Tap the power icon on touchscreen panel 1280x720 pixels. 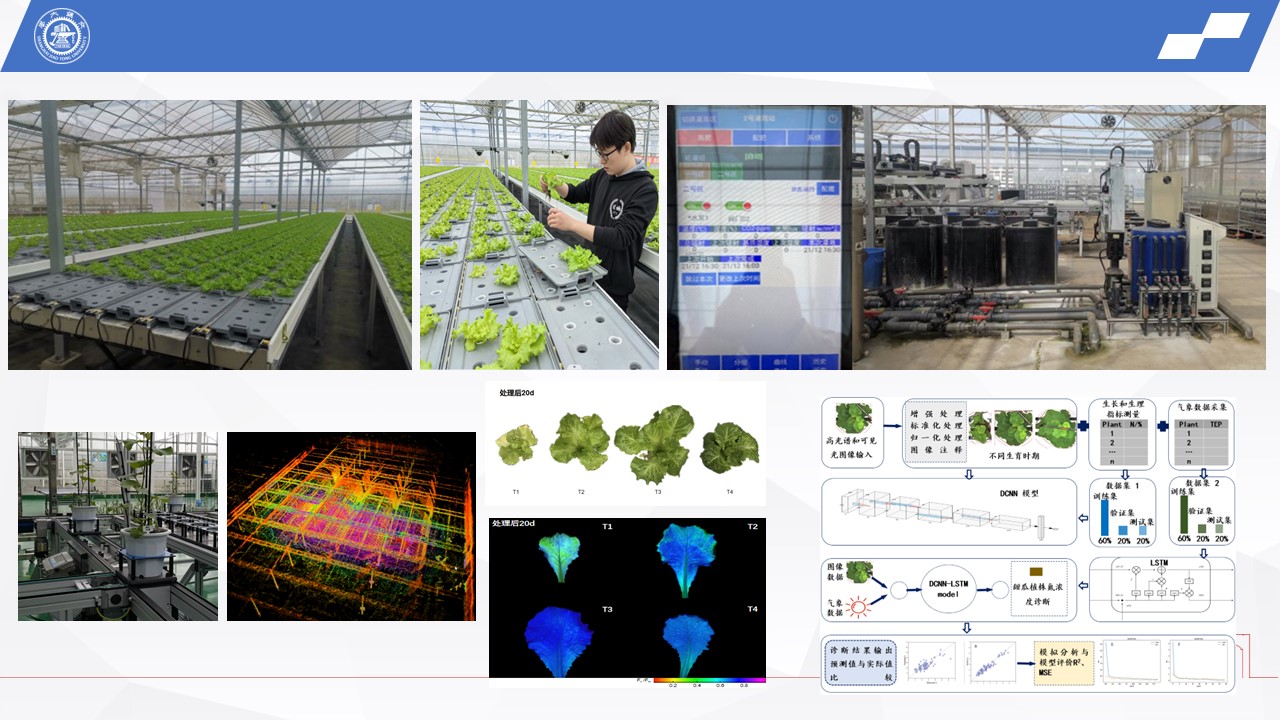point(831,117)
